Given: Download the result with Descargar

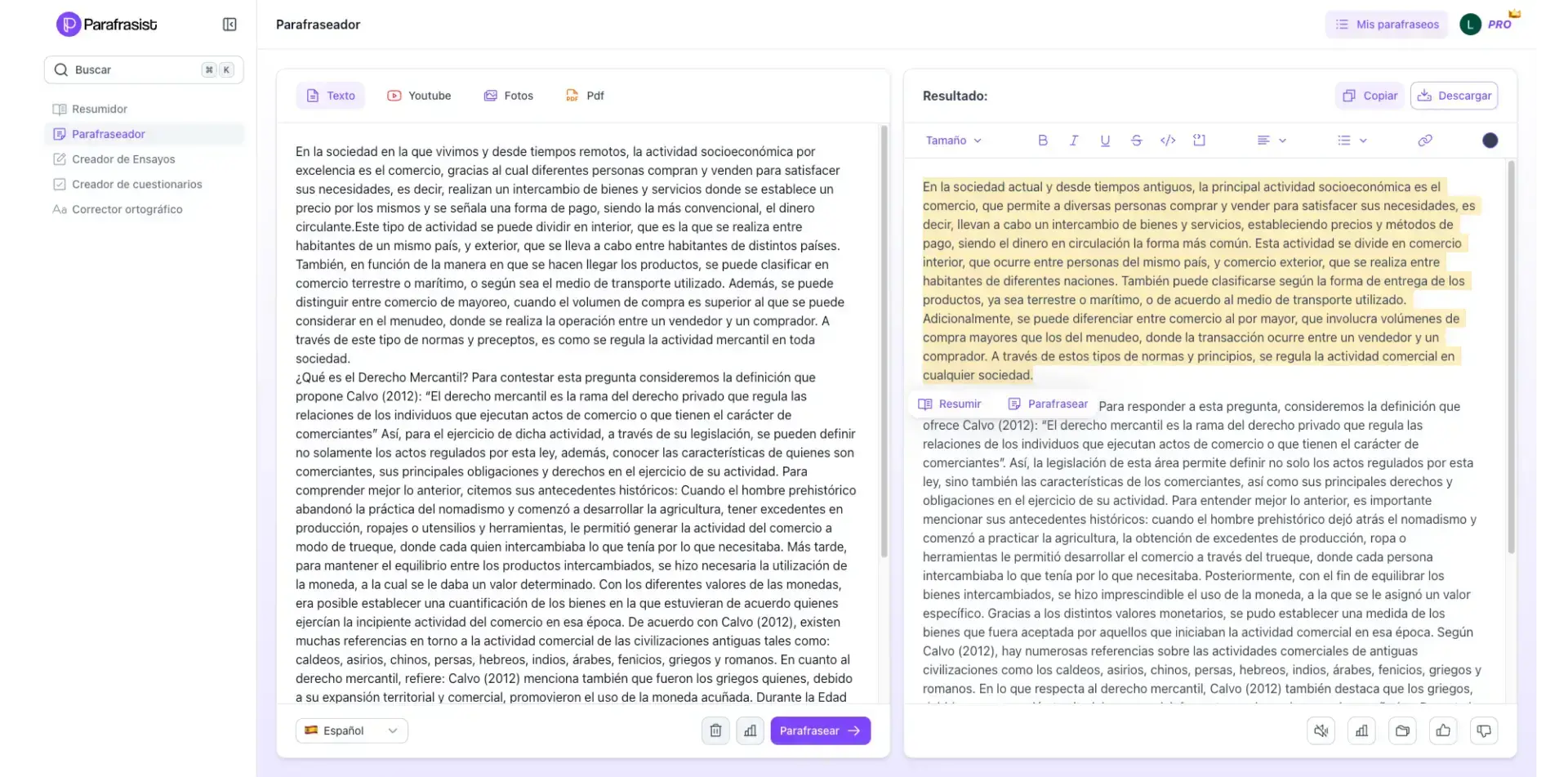Looking at the screenshot, I should [x=1454, y=96].
